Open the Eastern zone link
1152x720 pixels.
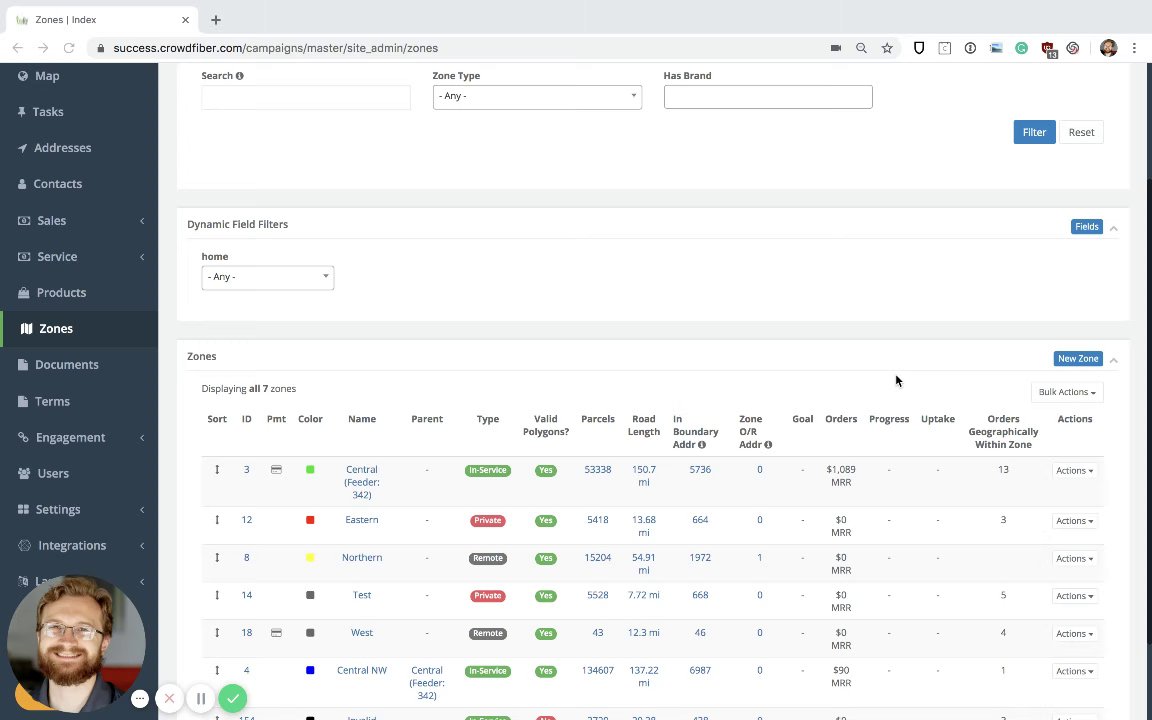click(x=361, y=519)
